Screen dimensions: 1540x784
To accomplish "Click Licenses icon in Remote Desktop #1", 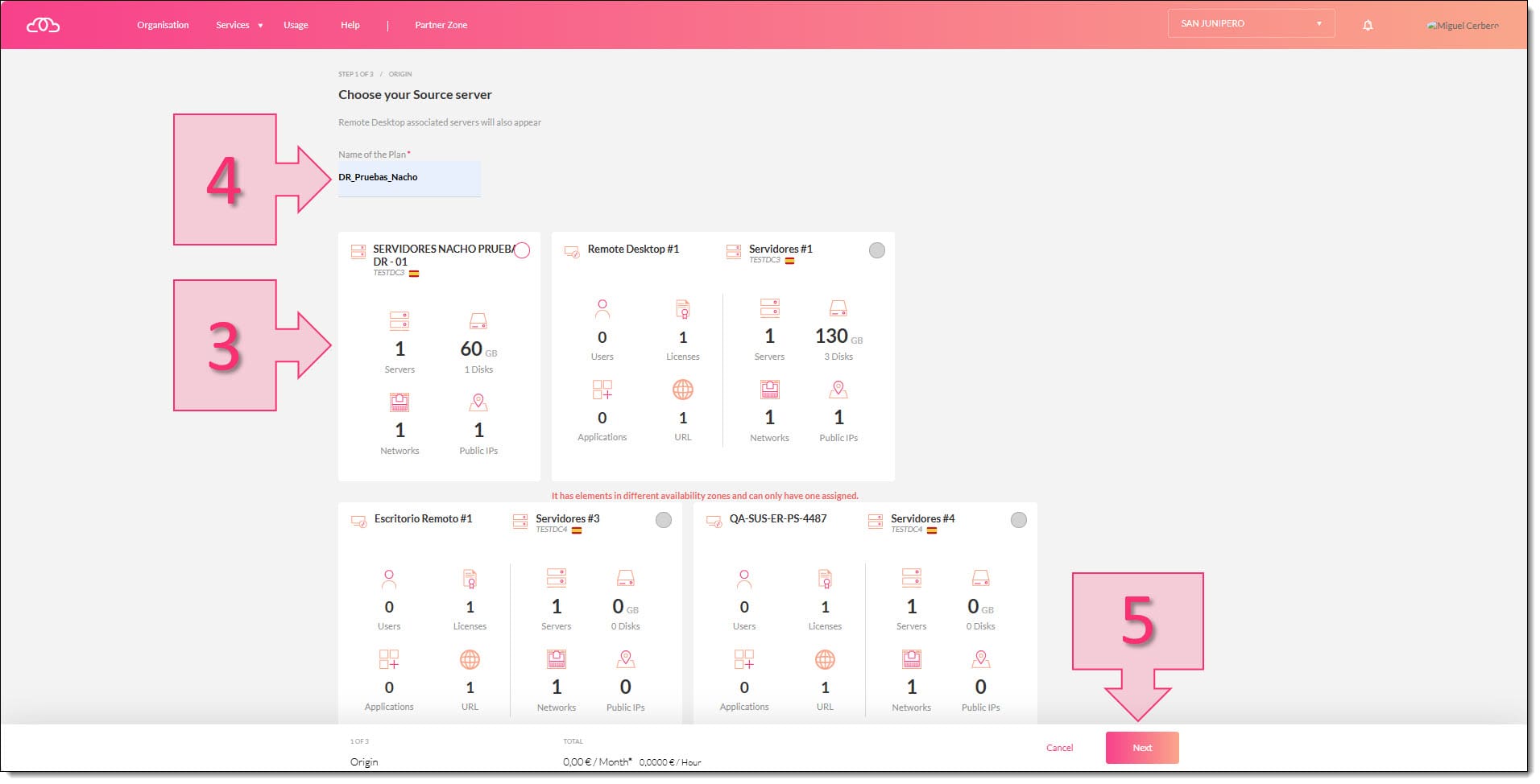I will [683, 308].
